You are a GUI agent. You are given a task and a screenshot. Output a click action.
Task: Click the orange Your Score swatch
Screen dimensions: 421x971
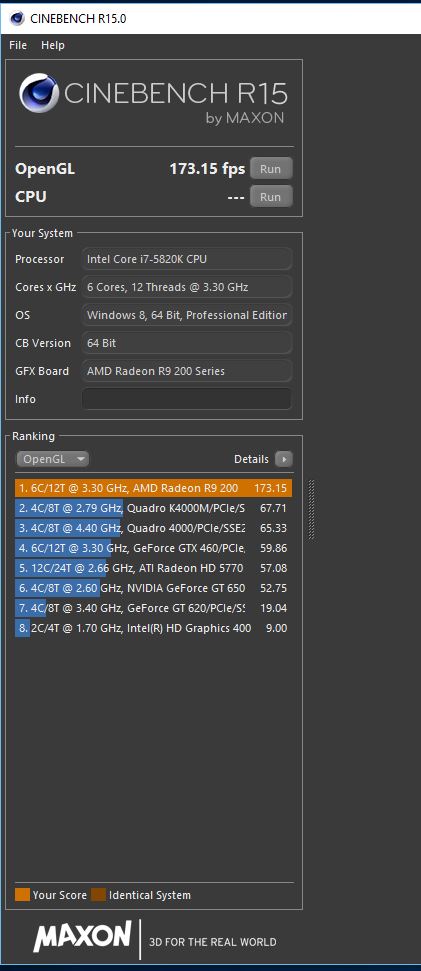[22, 895]
